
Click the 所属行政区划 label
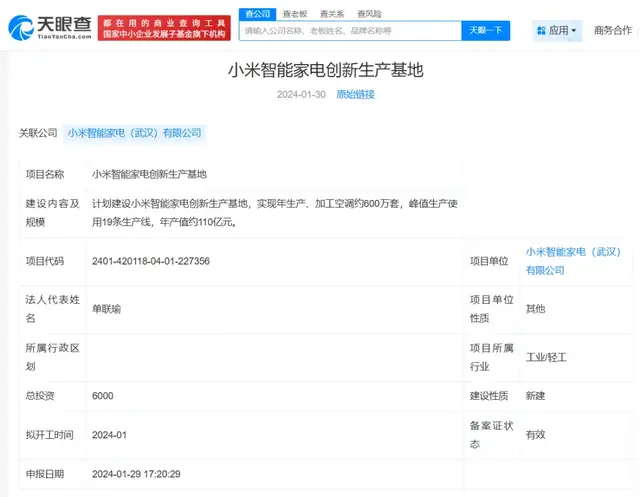(52, 357)
